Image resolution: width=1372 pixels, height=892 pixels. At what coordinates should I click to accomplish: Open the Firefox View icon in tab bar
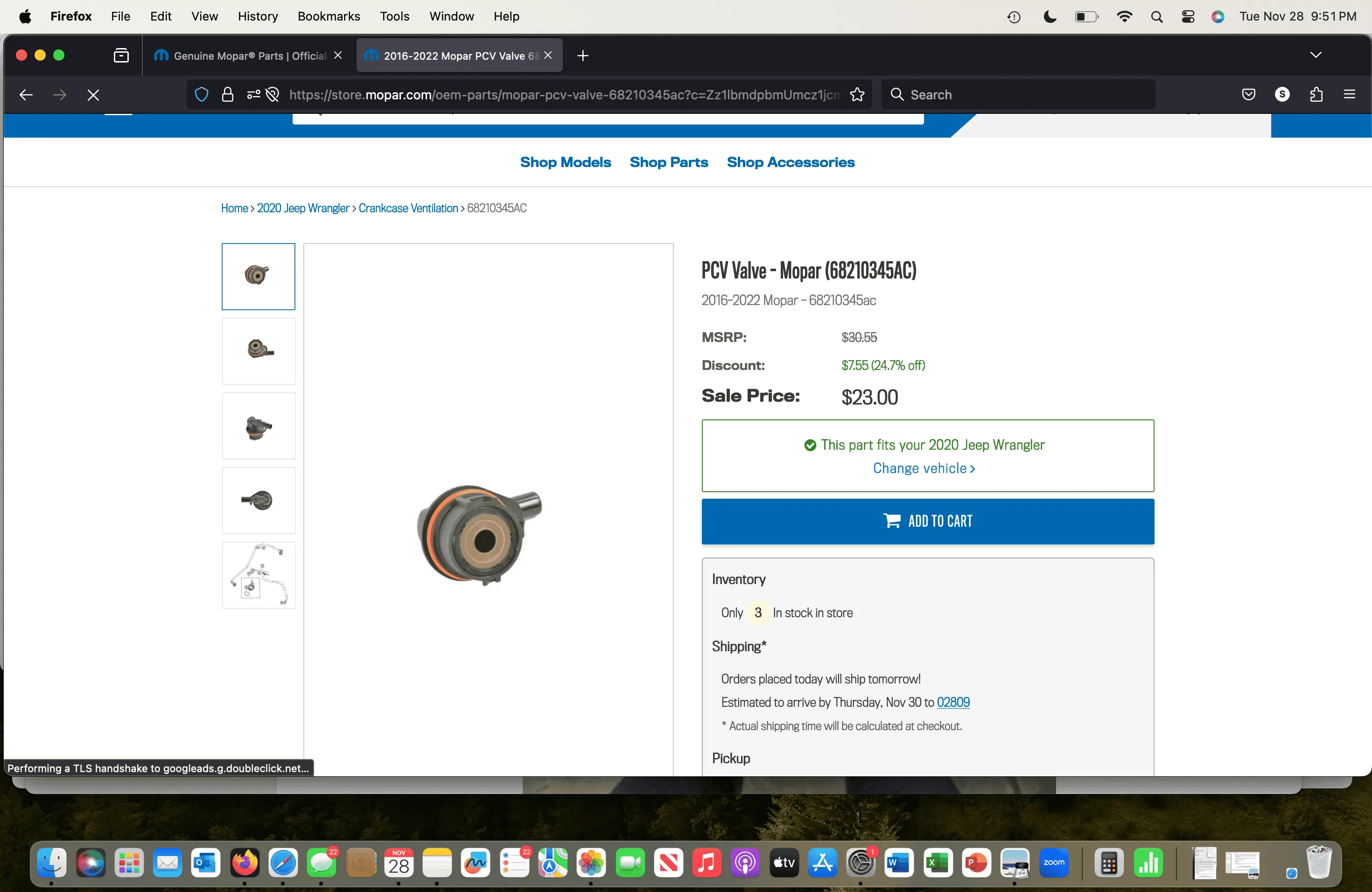tap(121, 56)
